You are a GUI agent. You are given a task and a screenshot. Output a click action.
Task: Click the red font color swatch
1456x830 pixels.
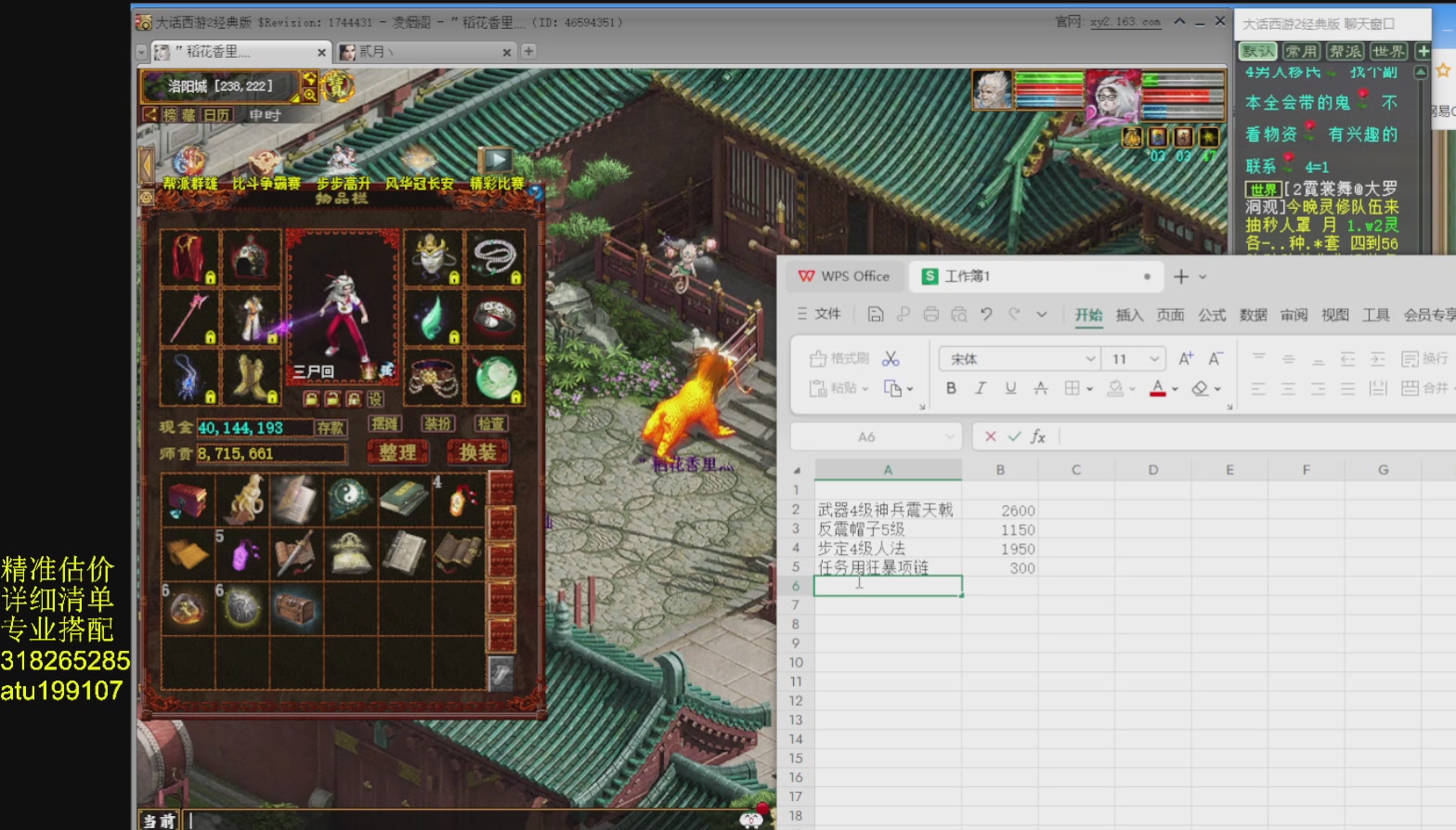click(x=1157, y=388)
